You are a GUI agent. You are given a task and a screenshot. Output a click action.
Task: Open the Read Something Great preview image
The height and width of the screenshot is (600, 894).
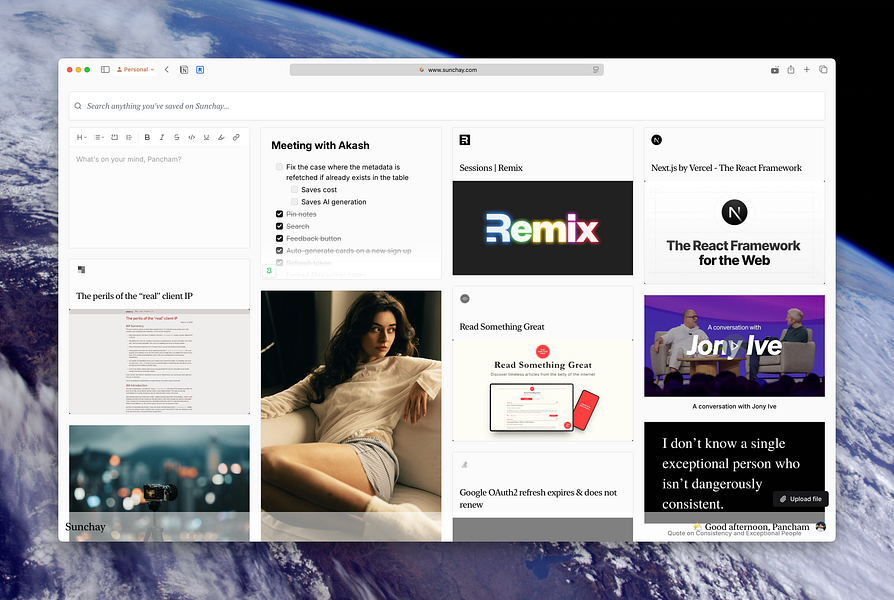click(x=543, y=391)
